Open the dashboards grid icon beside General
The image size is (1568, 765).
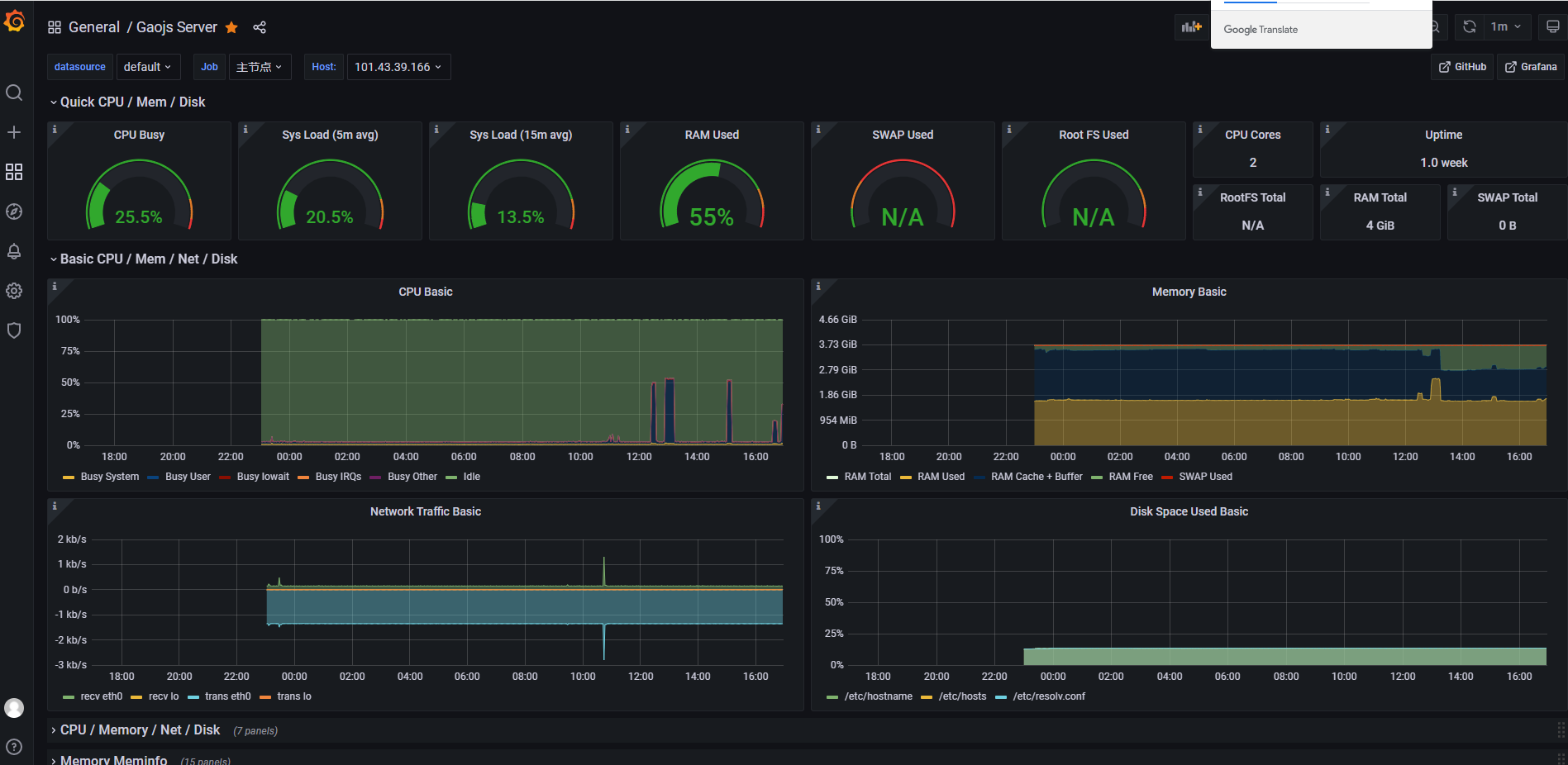point(55,27)
